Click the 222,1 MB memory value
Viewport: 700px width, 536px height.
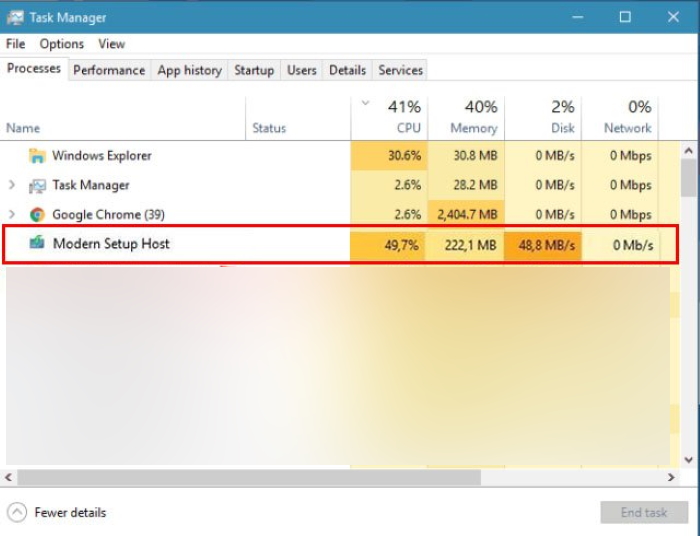471,245
